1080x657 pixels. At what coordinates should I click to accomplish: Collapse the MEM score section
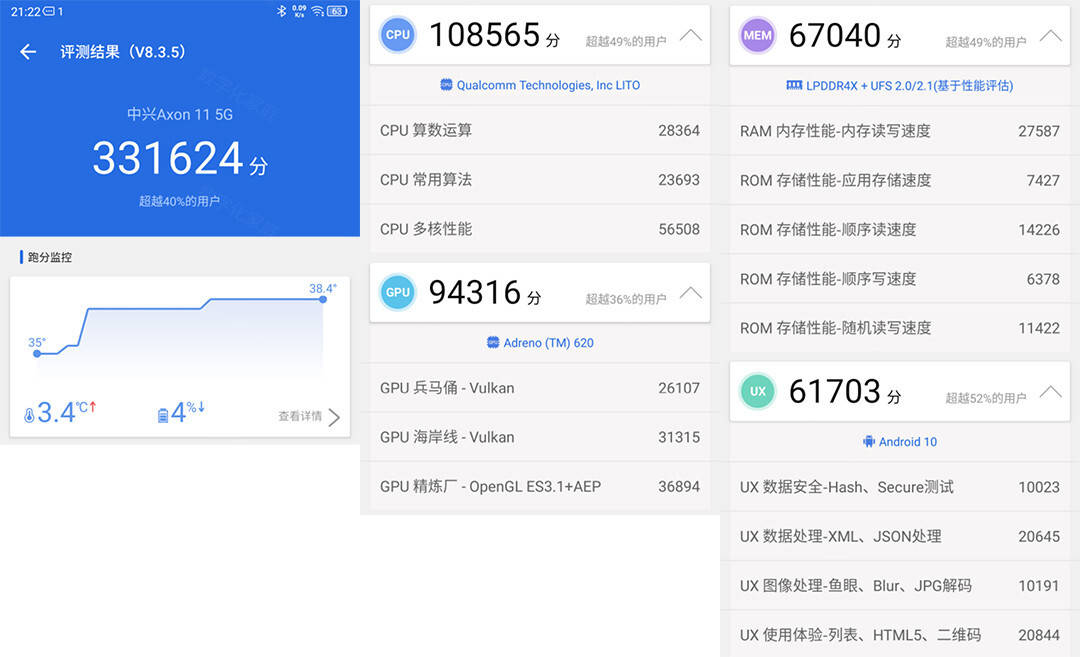click(1050, 36)
